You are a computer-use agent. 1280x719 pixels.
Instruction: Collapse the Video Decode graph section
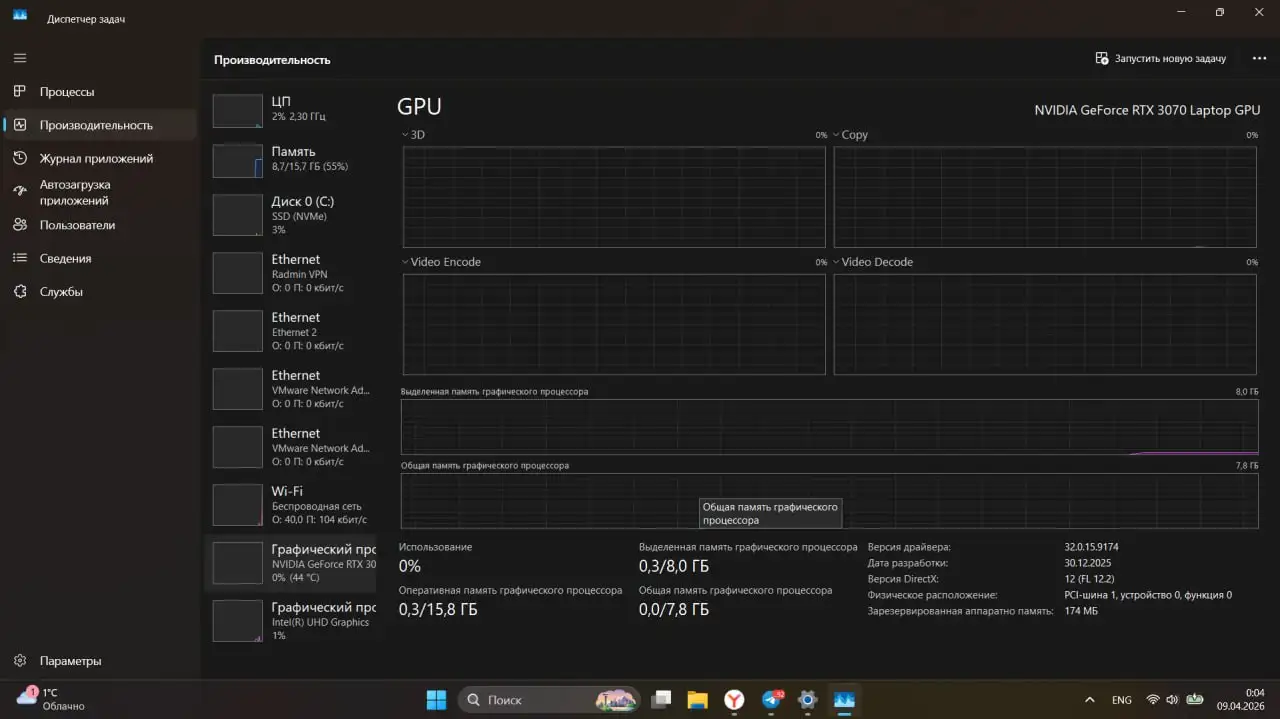[837, 261]
